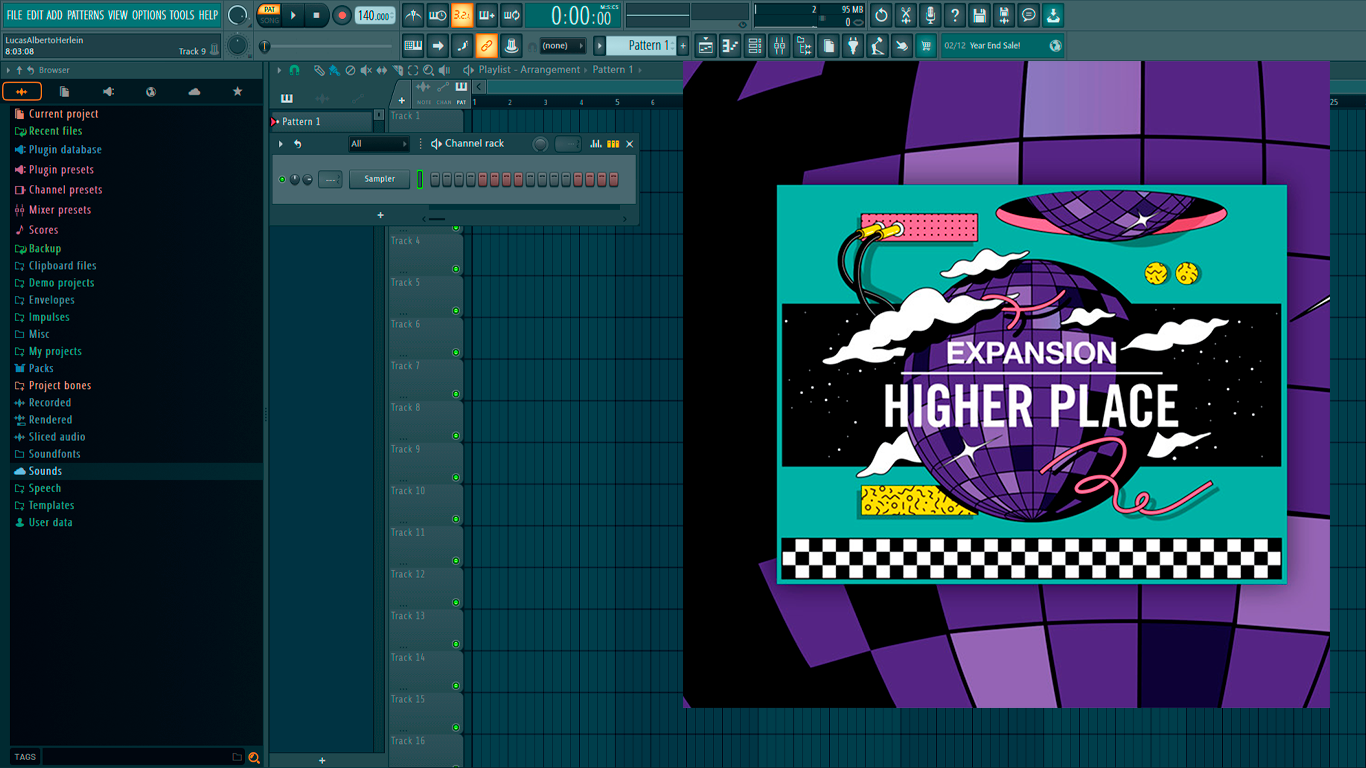Click the Undo history icon

(x=881, y=15)
